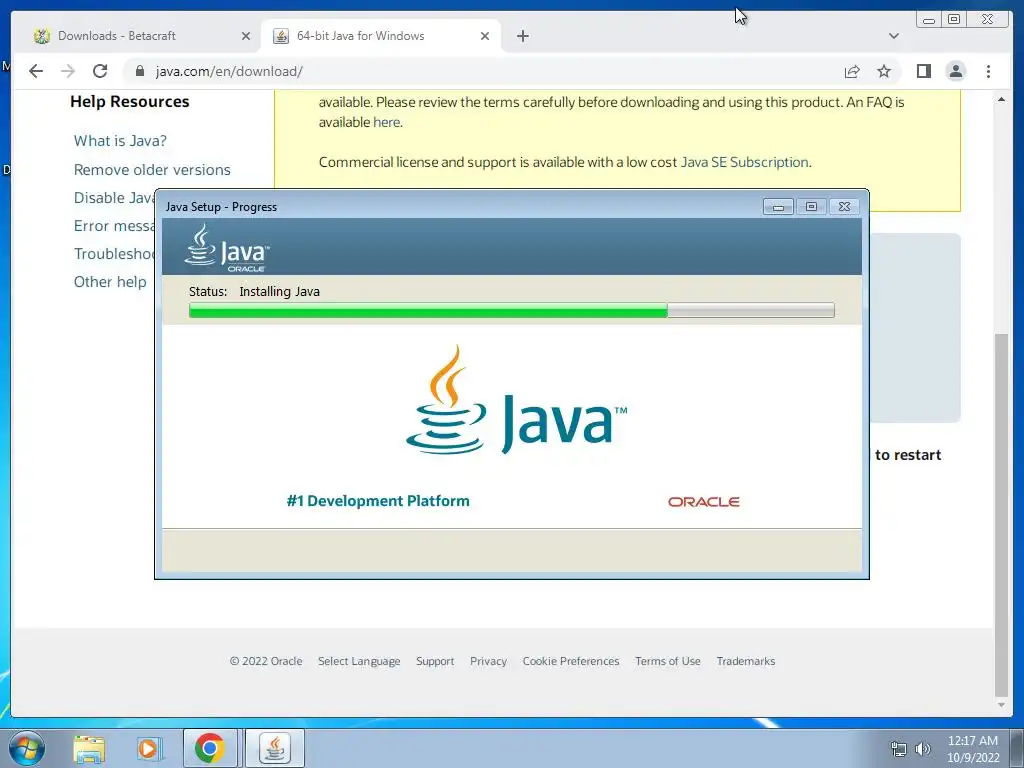This screenshot has height=768, width=1024.
Task: Open the Other help link
Action: tap(110, 281)
